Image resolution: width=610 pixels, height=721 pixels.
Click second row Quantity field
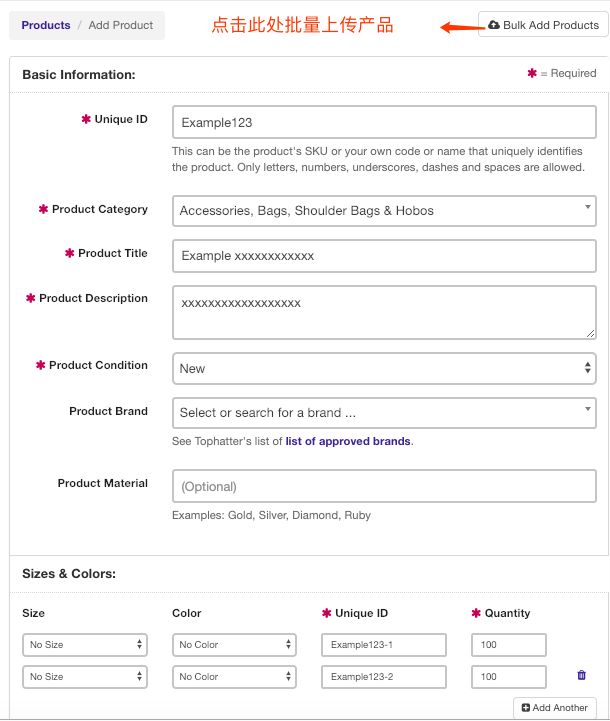tap(509, 677)
